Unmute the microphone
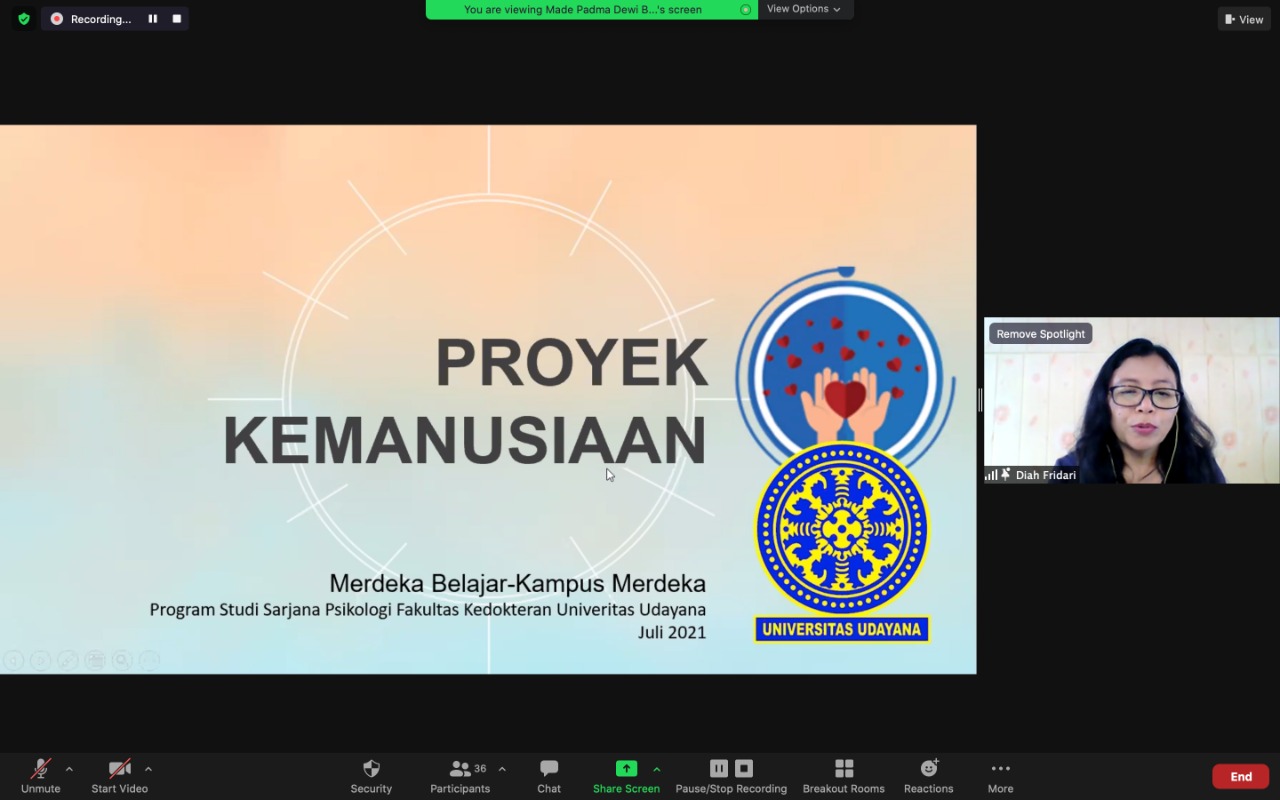This screenshot has height=800, width=1280. pos(41,776)
